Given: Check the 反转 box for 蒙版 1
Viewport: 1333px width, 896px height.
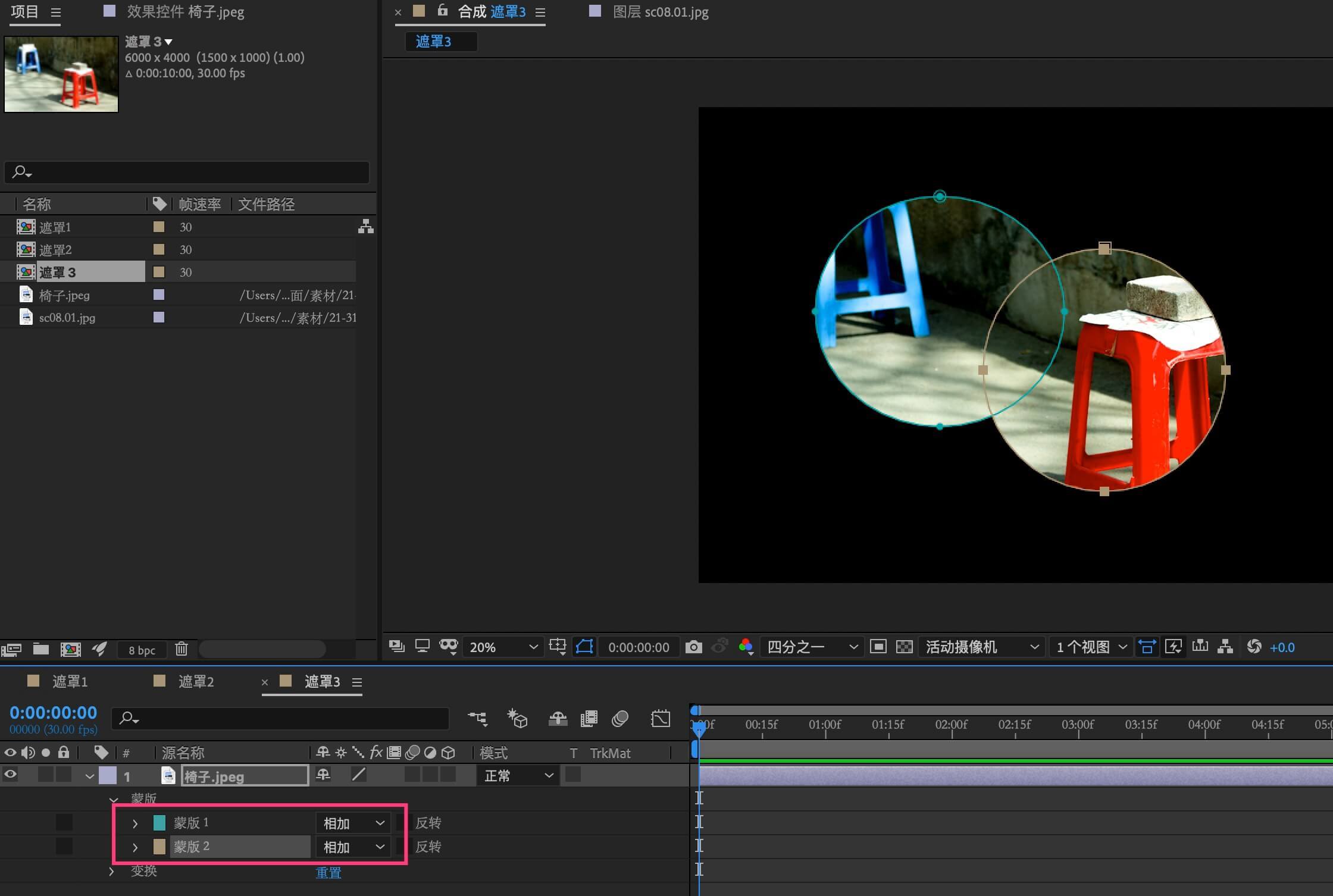Looking at the screenshot, I should [x=402, y=823].
